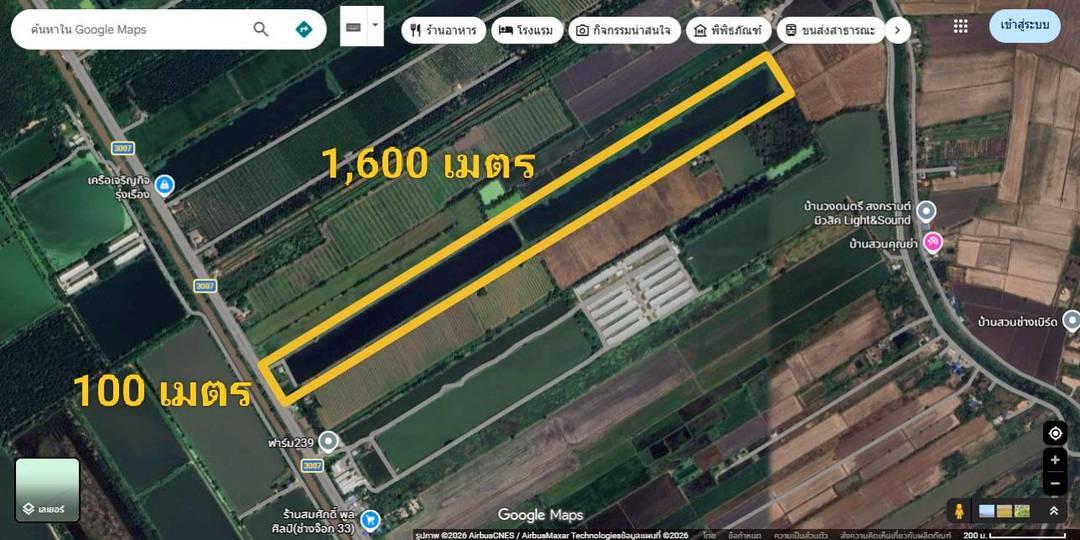Open the second tan imagery thumbnail

(x=1004, y=510)
